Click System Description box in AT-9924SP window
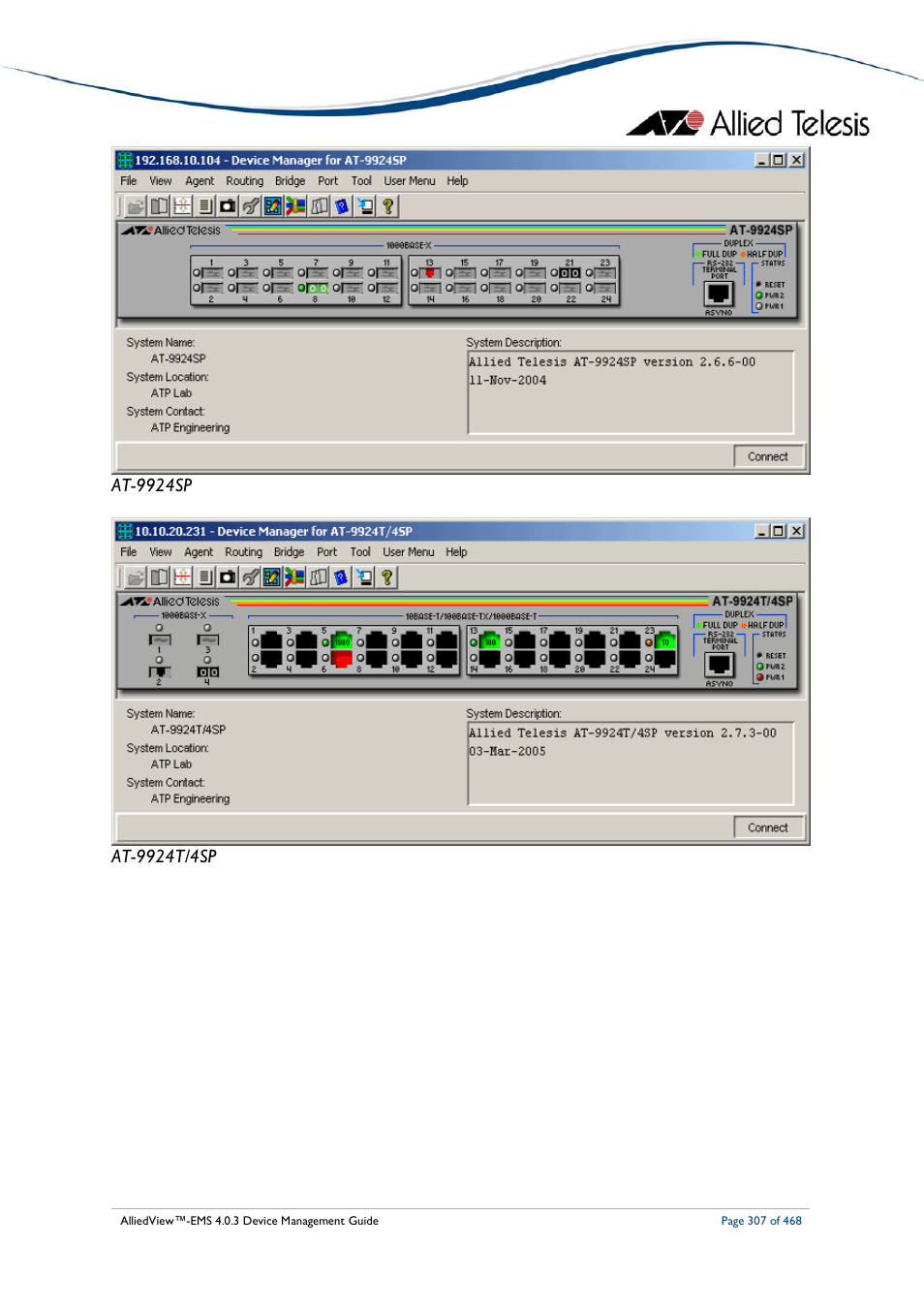924x1309 pixels. pos(631,392)
